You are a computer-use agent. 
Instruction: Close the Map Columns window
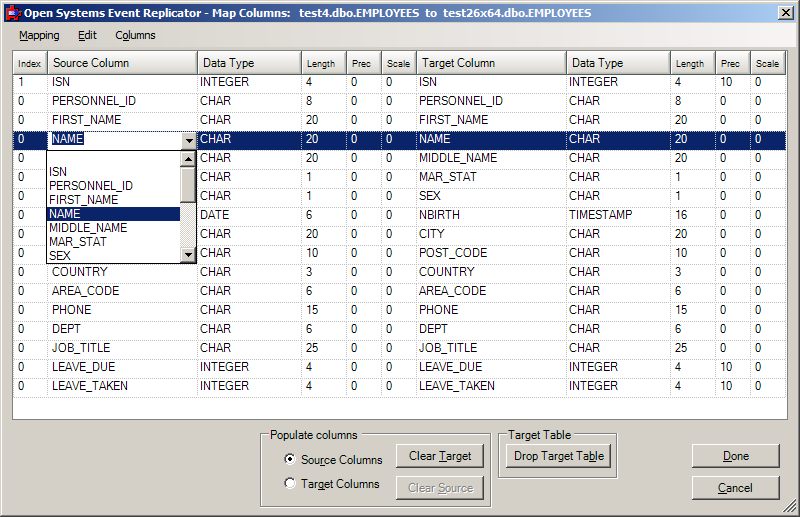tap(786, 13)
